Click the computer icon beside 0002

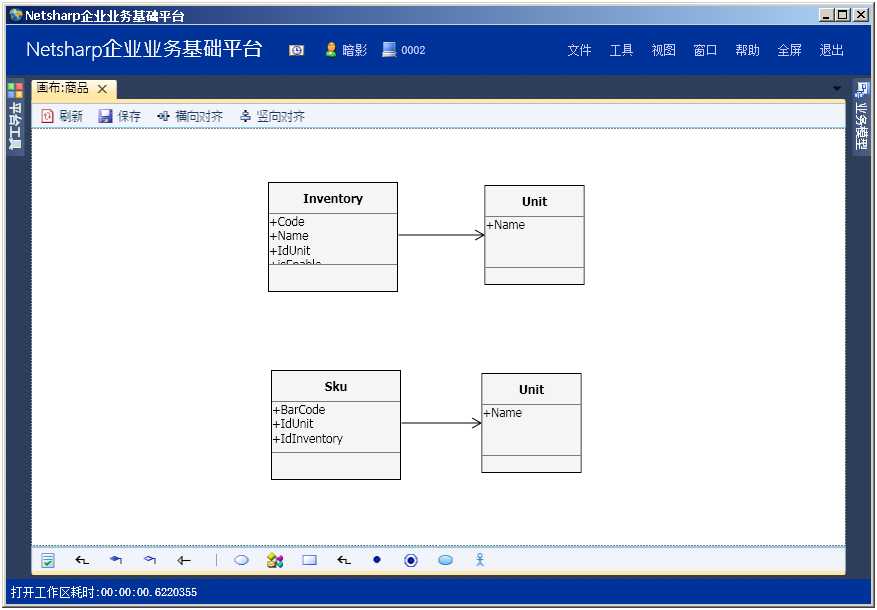389,50
